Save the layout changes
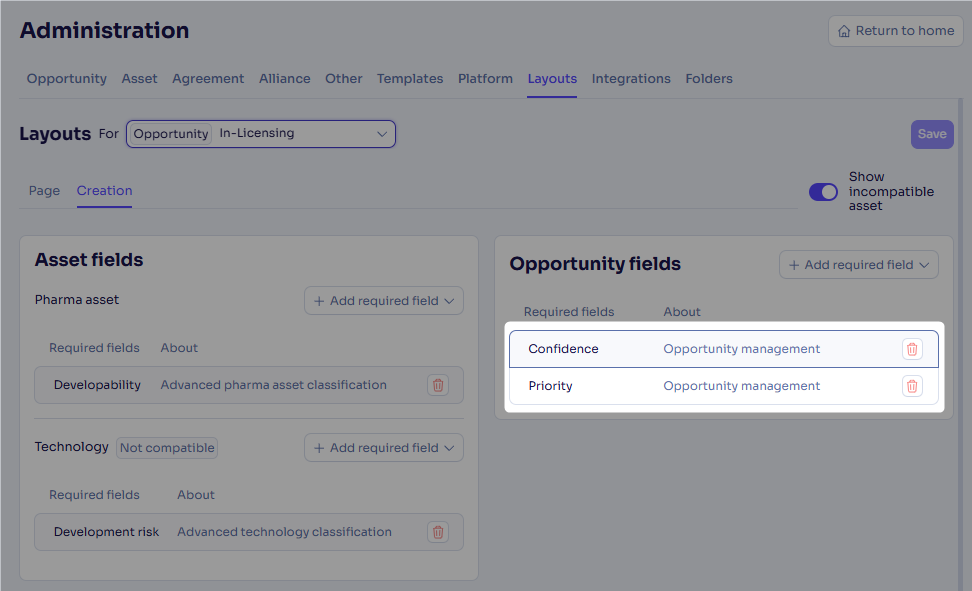 [x=932, y=134]
